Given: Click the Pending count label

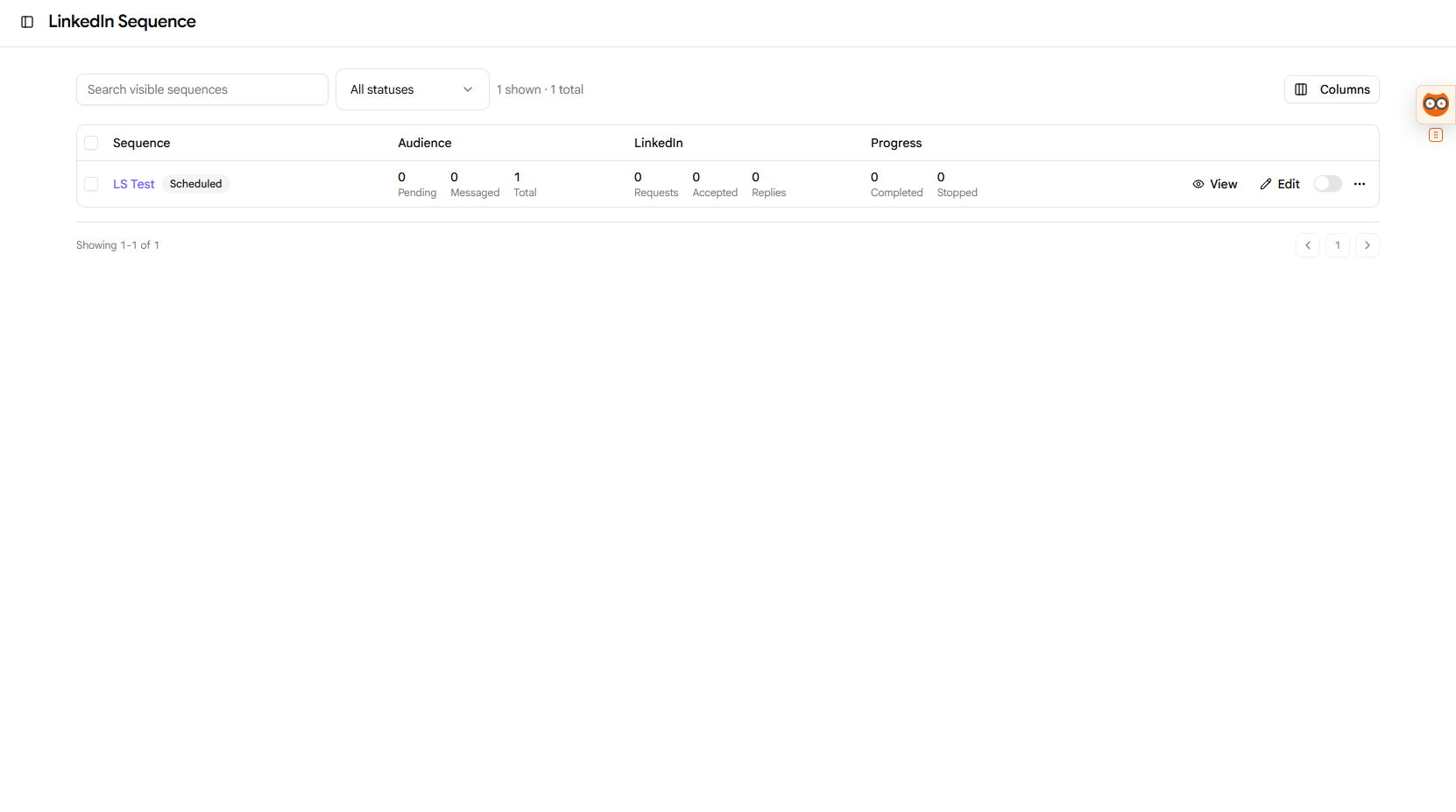Looking at the screenshot, I should click(x=417, y=193).
